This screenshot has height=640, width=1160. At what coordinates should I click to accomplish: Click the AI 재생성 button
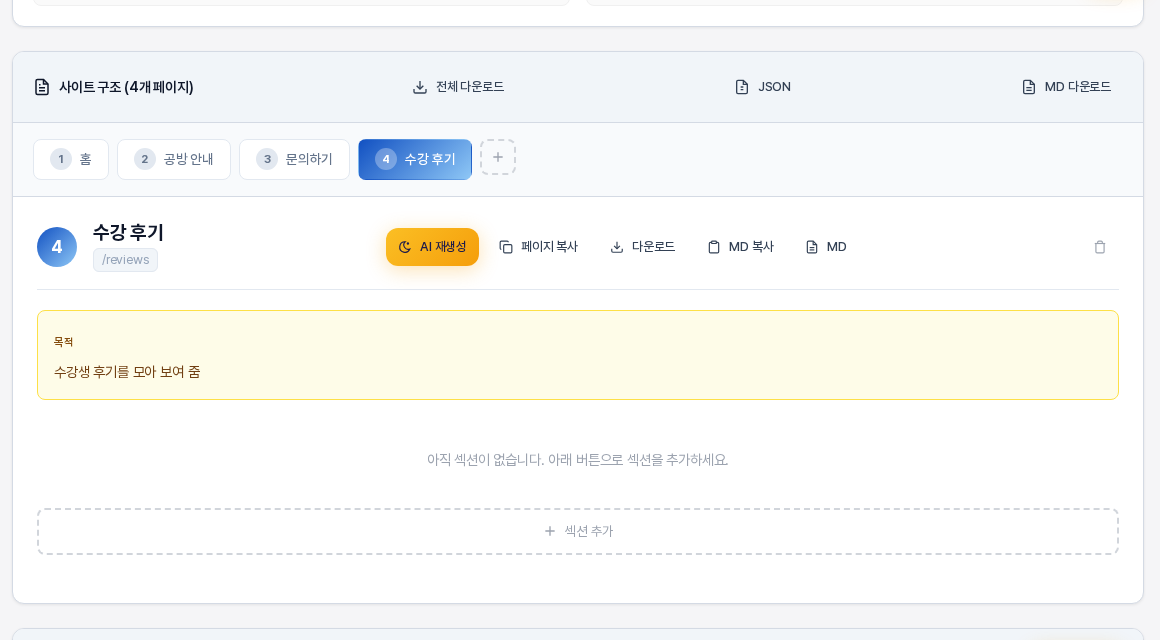[x=432, y=247]
